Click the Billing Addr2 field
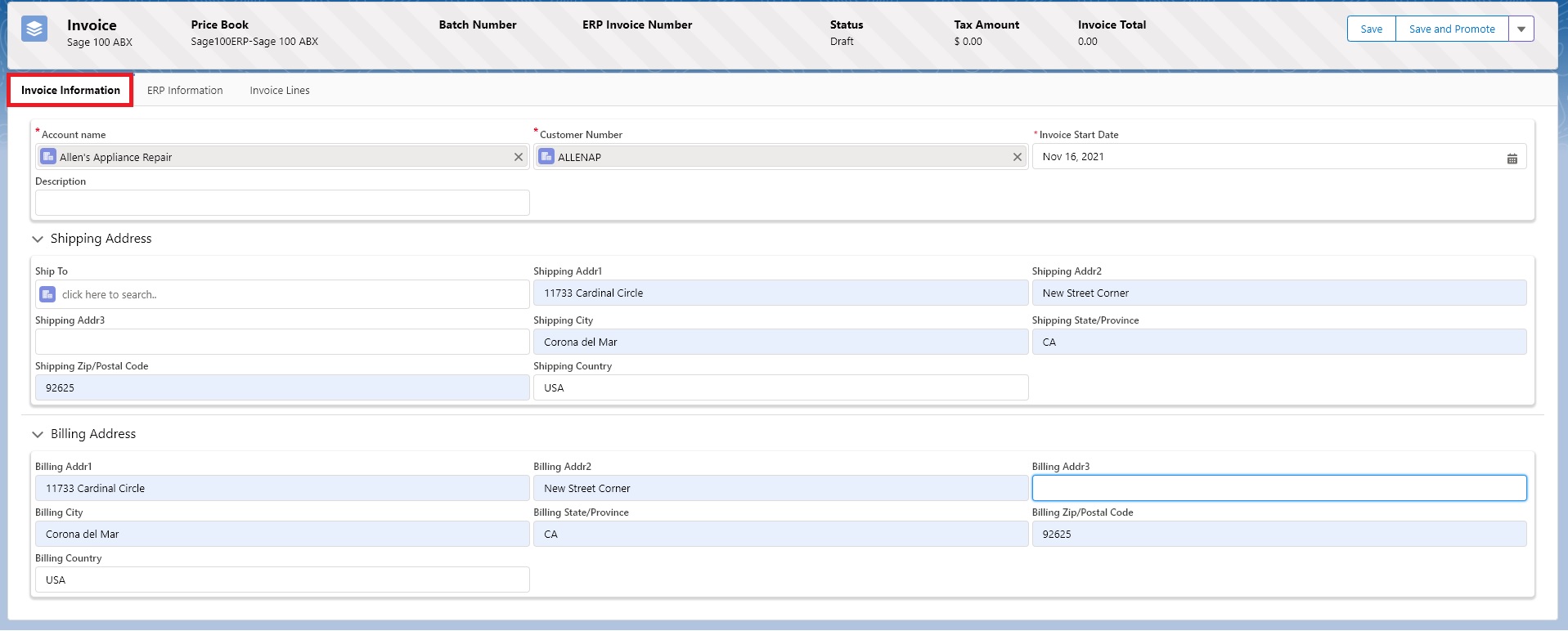Image resolution: width=1568 pixels, height=631 pixels. click(x=780, y=488)
